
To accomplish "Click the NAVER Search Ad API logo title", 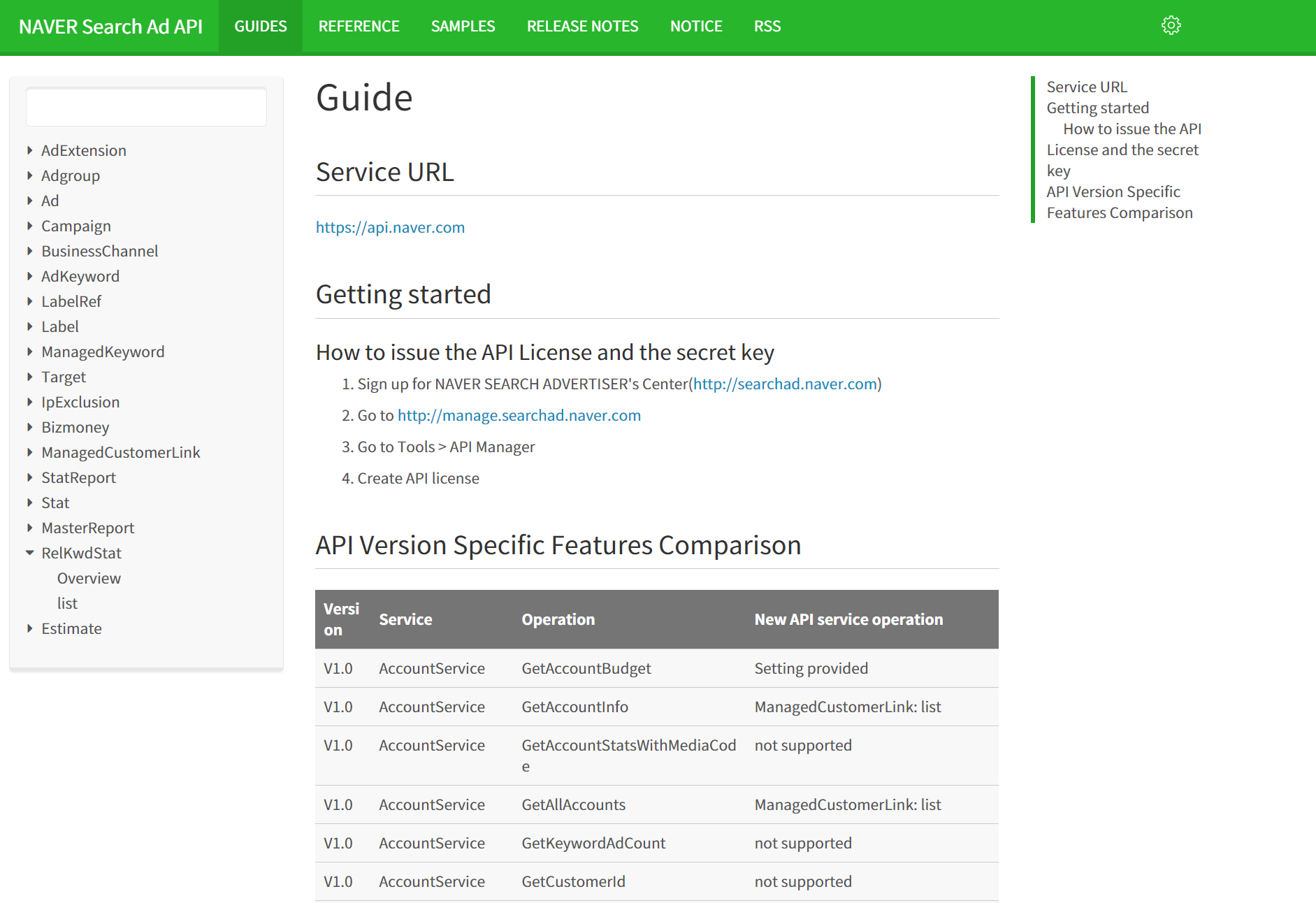I will (110, 27).
